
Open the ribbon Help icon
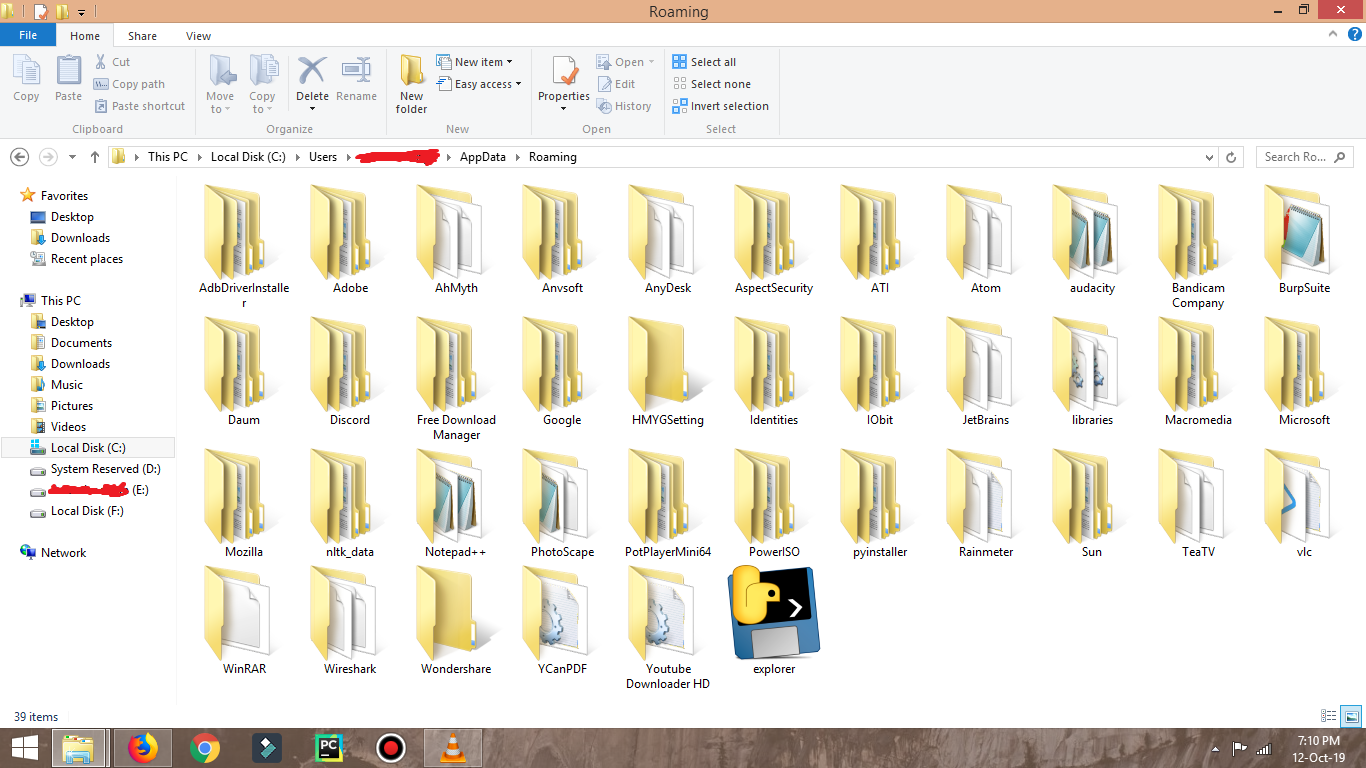(x=1355, y=34)
